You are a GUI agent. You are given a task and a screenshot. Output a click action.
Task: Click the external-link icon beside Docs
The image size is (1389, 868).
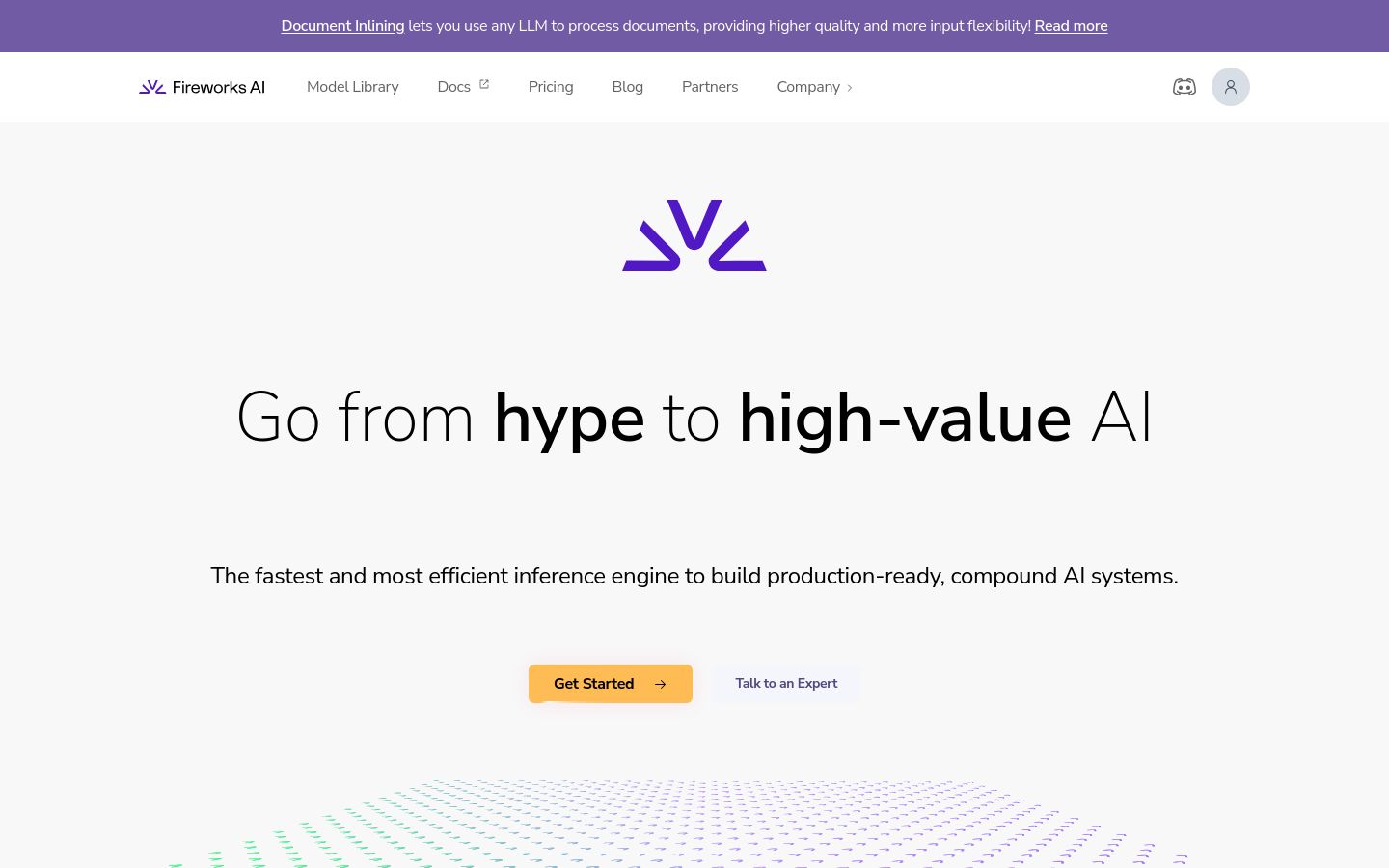point(484,85)
